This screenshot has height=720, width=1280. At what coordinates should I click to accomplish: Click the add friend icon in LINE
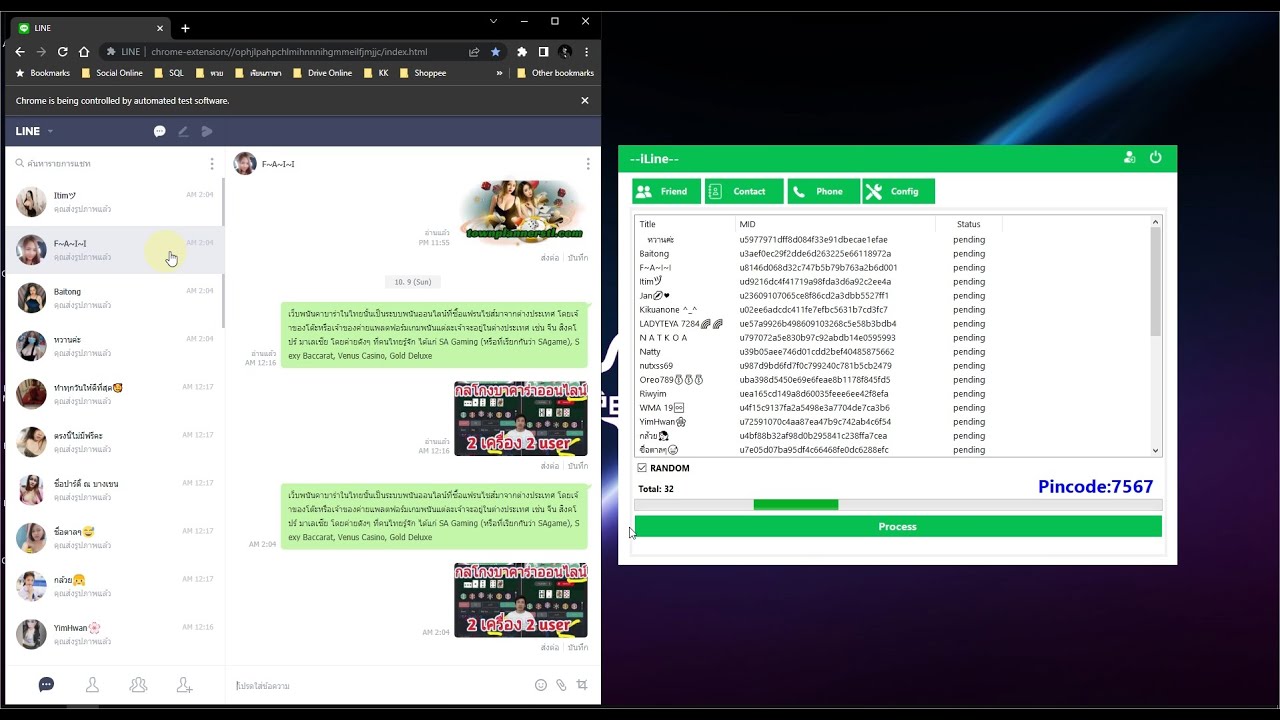pos(184,685)
